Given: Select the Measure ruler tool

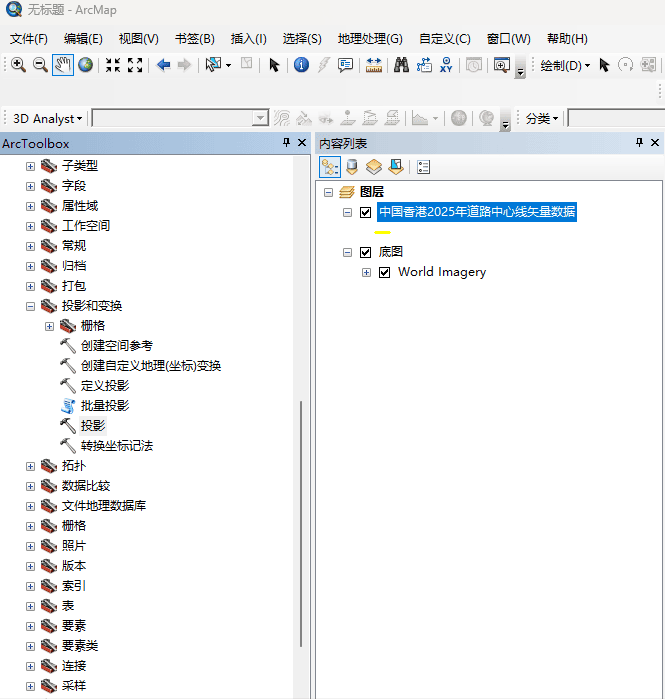Looking at the screenshot, I should [x=374, y=65].
